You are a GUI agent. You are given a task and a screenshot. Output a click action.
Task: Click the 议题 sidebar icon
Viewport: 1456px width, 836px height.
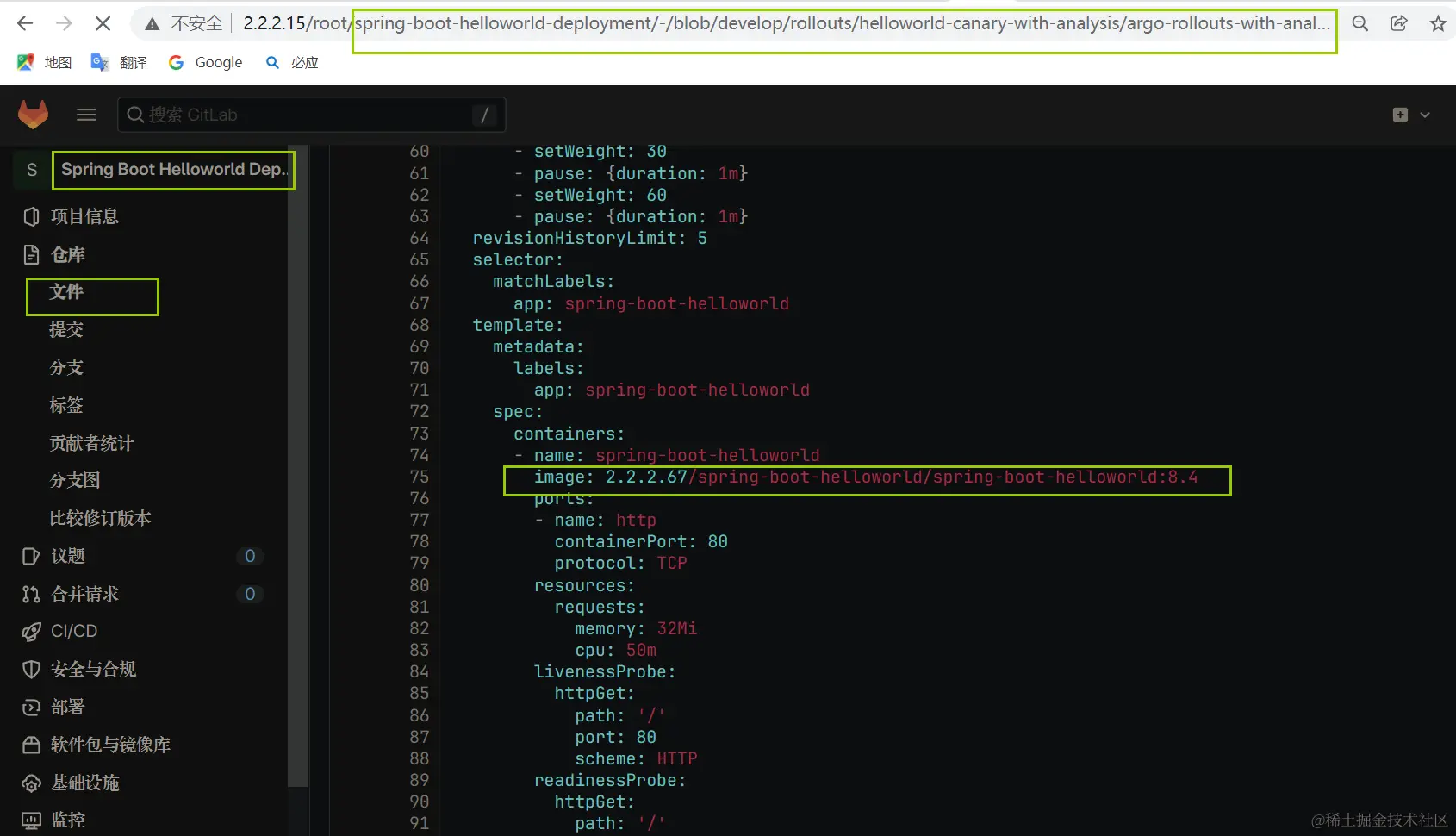[31, 556]
